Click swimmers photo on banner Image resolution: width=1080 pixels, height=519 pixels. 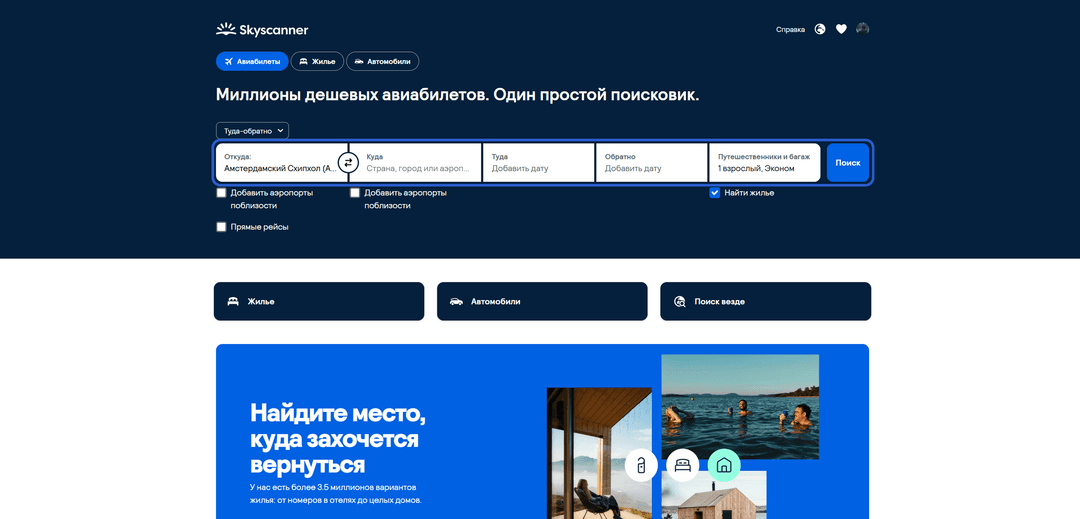pos(740,406)
